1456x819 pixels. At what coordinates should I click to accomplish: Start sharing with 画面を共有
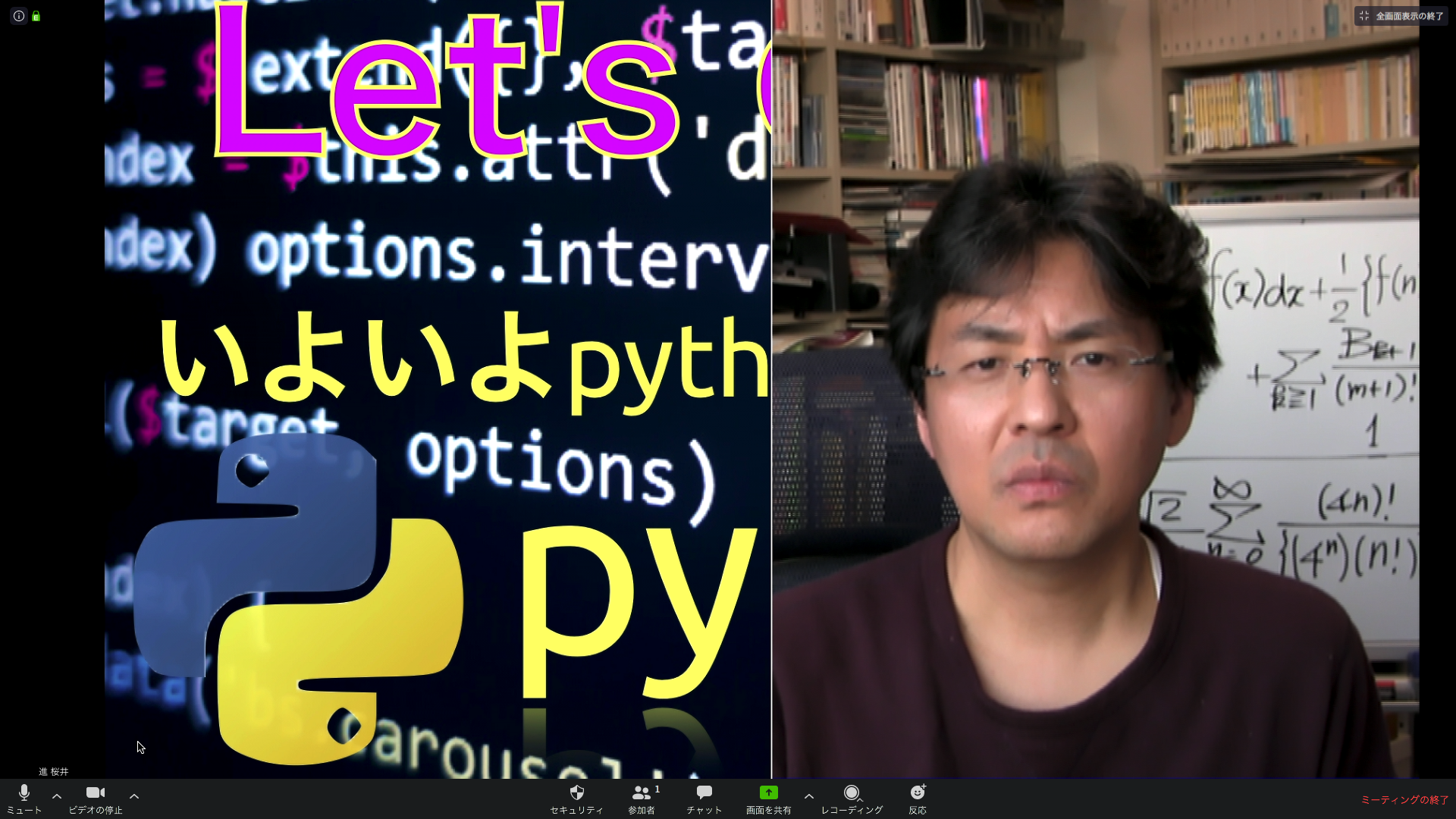point(768,799)
